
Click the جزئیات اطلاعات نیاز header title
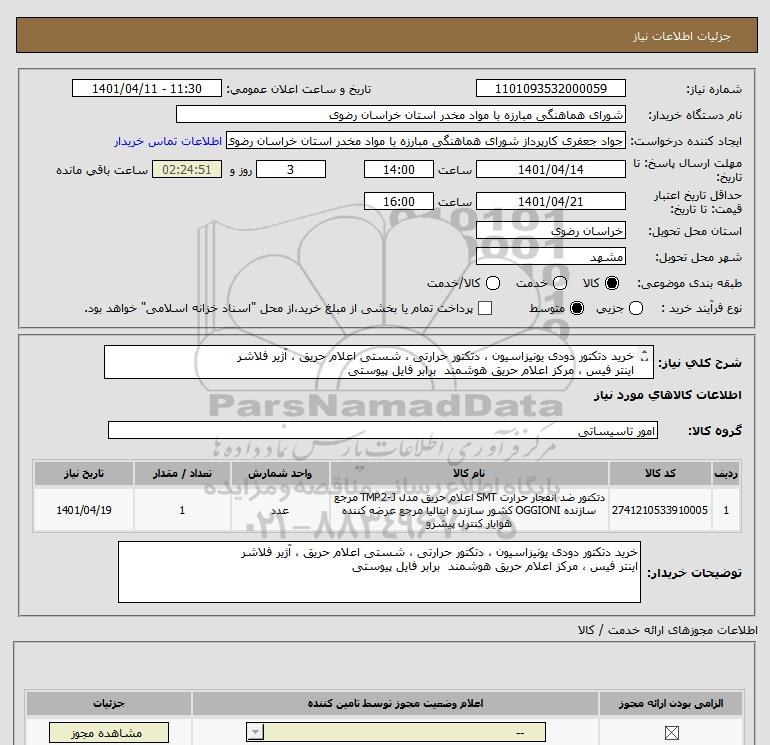pyautogui.click(x=682, y=36)
